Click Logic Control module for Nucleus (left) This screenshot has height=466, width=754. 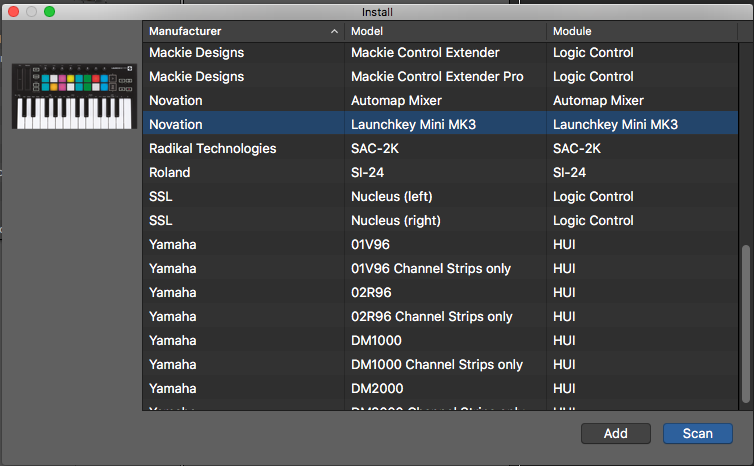pos(593,197)
